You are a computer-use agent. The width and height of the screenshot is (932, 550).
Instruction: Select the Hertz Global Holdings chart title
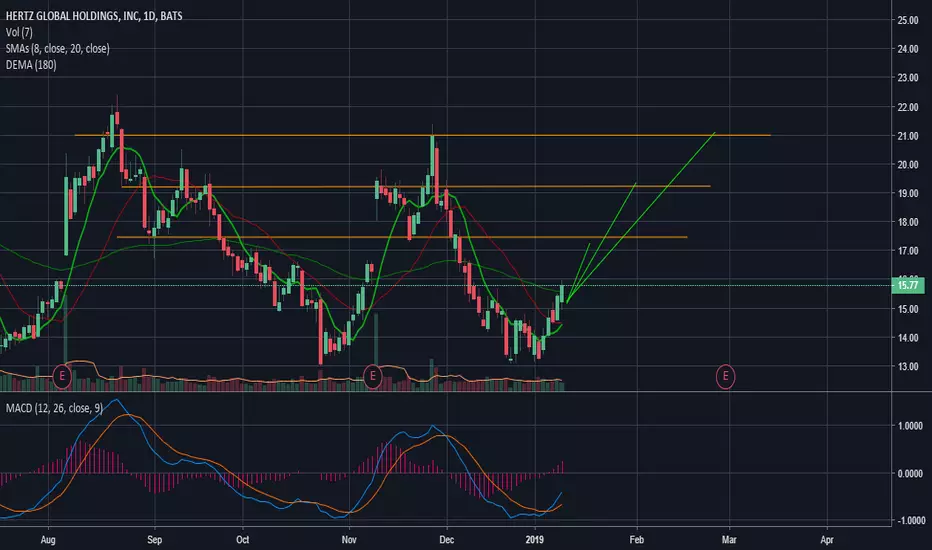coord(94,16)
